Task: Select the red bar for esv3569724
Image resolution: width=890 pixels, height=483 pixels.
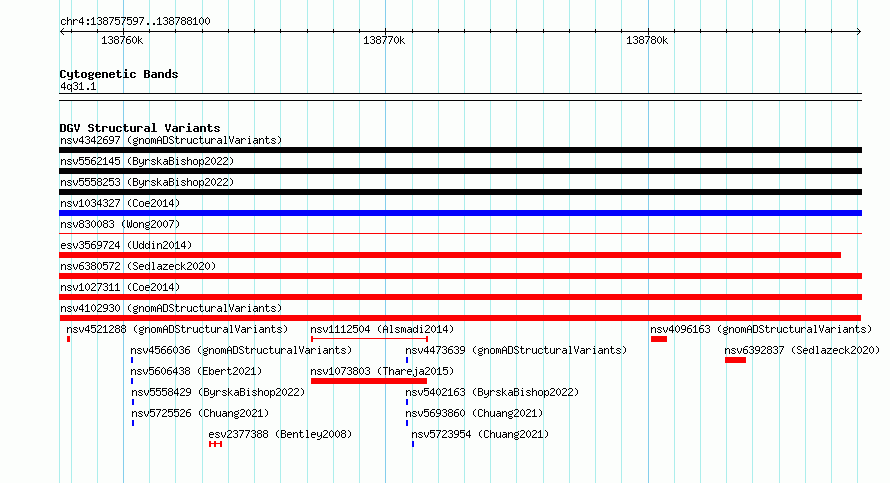Action: click(x=450, y=255)
